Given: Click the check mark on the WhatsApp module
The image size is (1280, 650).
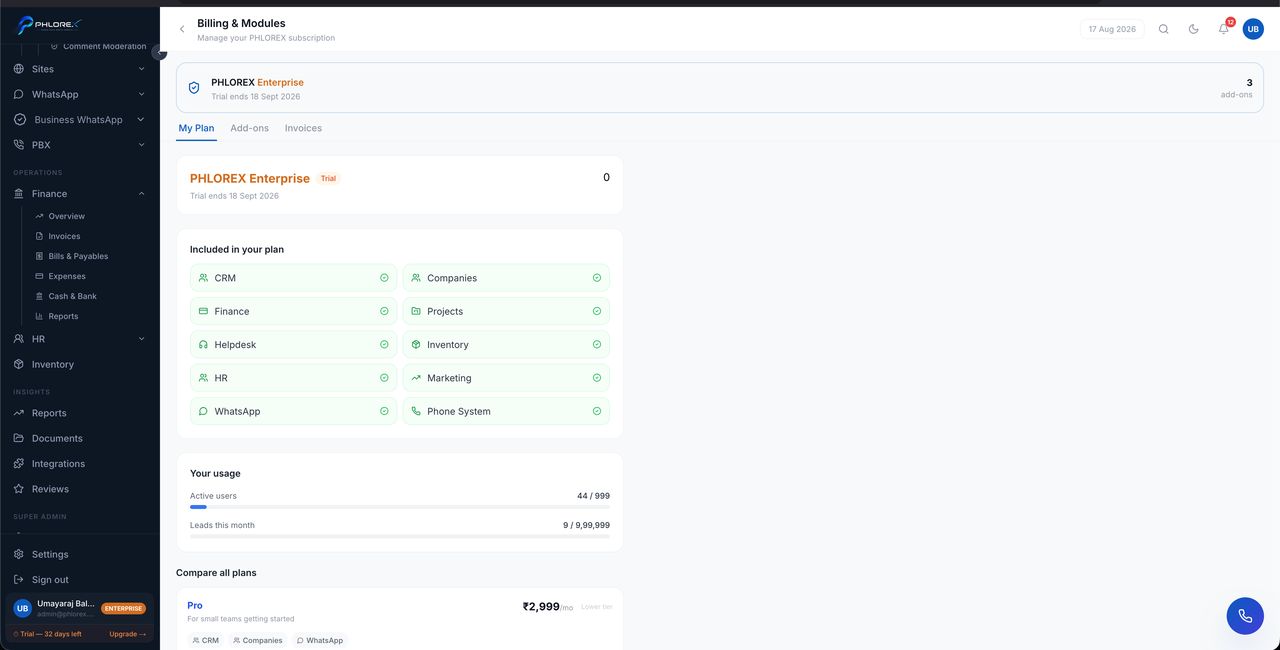Looking at the screenshot, I should click(384, 411).
